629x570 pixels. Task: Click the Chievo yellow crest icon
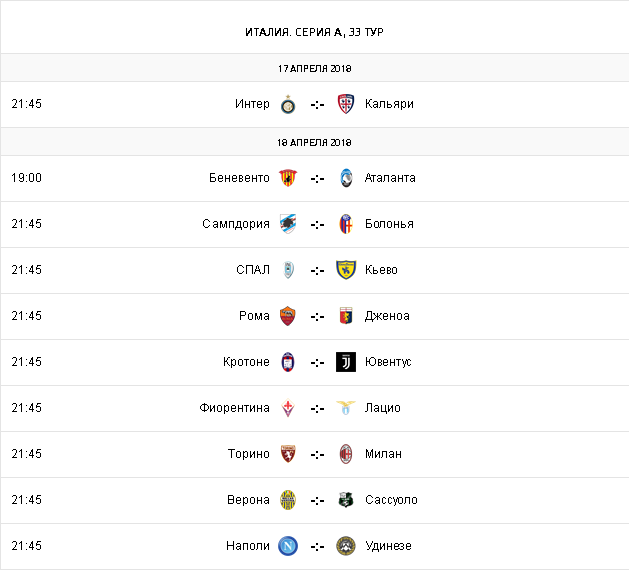pos(346,270)
